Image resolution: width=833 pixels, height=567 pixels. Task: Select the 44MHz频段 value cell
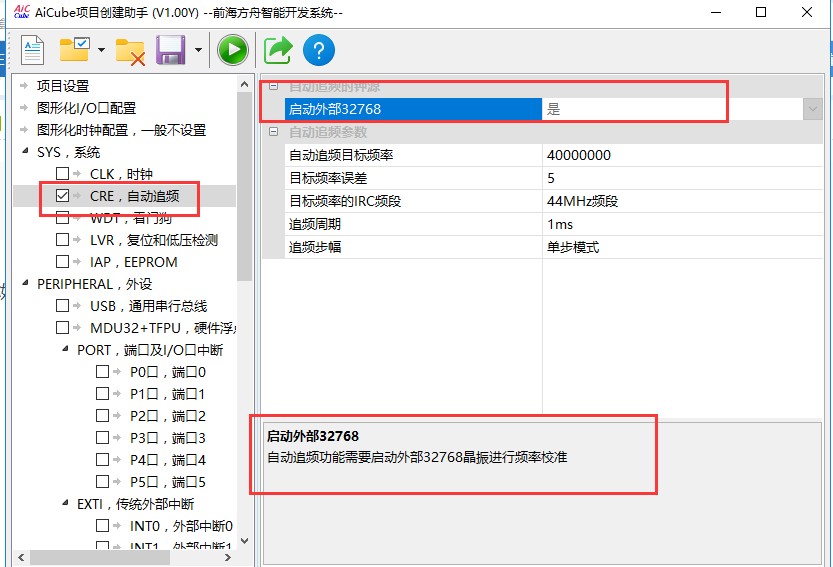683,201
